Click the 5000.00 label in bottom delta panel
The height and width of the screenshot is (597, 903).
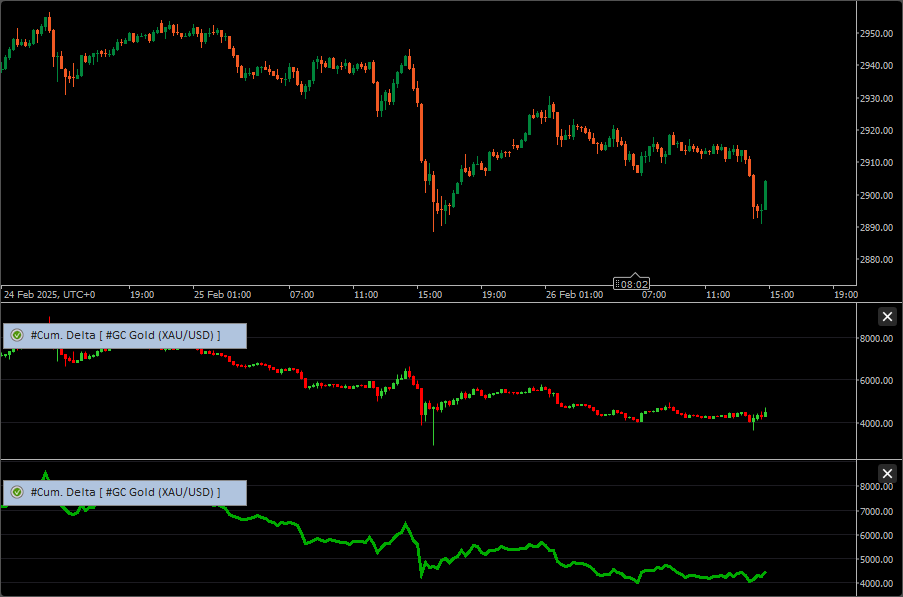pos(877,560)
